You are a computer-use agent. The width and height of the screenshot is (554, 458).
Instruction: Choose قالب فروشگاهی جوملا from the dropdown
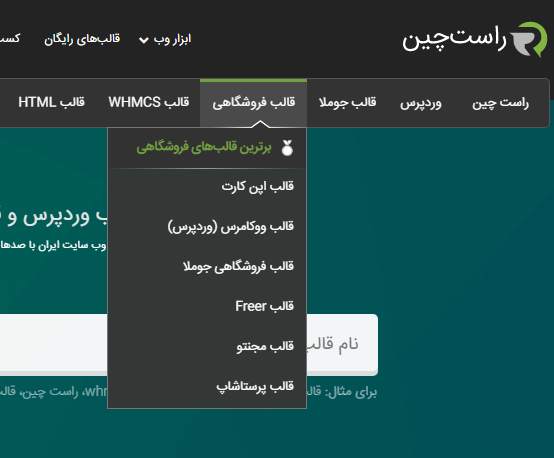tap(238, 266)
